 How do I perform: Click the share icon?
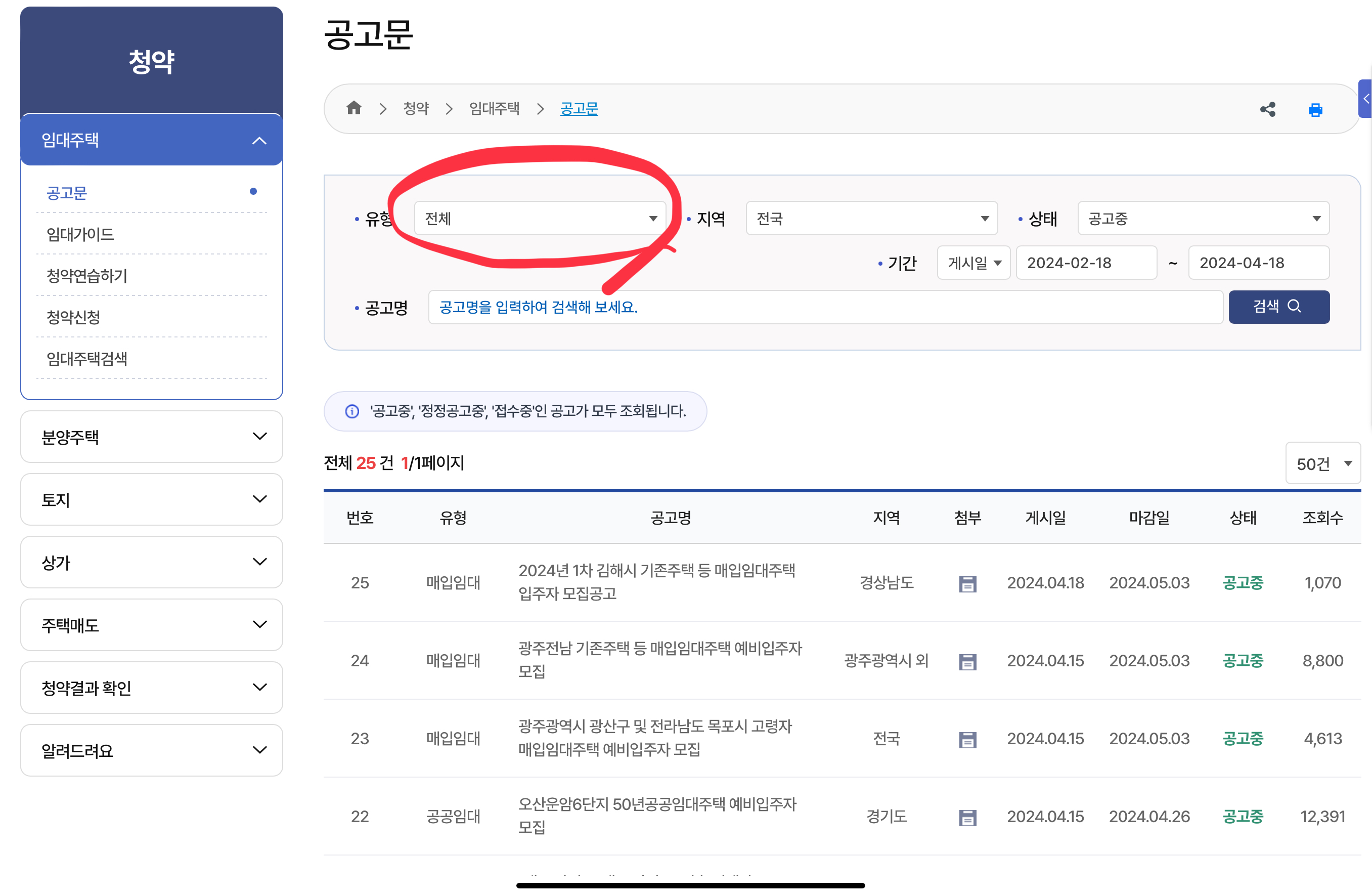tap(1267, 110)
